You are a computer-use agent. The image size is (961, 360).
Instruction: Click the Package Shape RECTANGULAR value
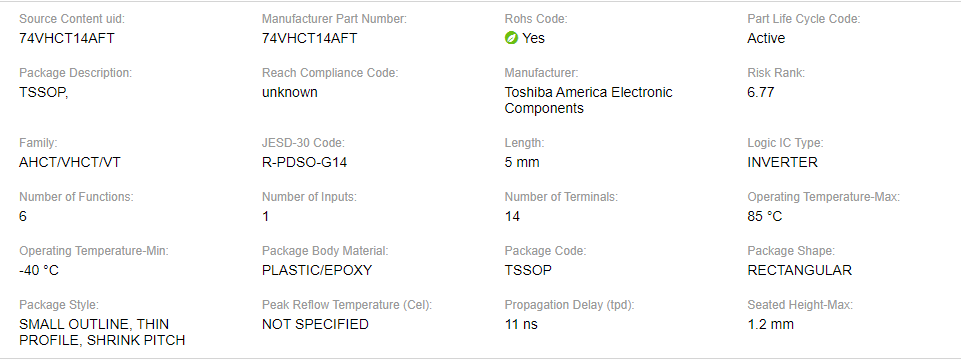pyautogui.click(x=799, y=270)
